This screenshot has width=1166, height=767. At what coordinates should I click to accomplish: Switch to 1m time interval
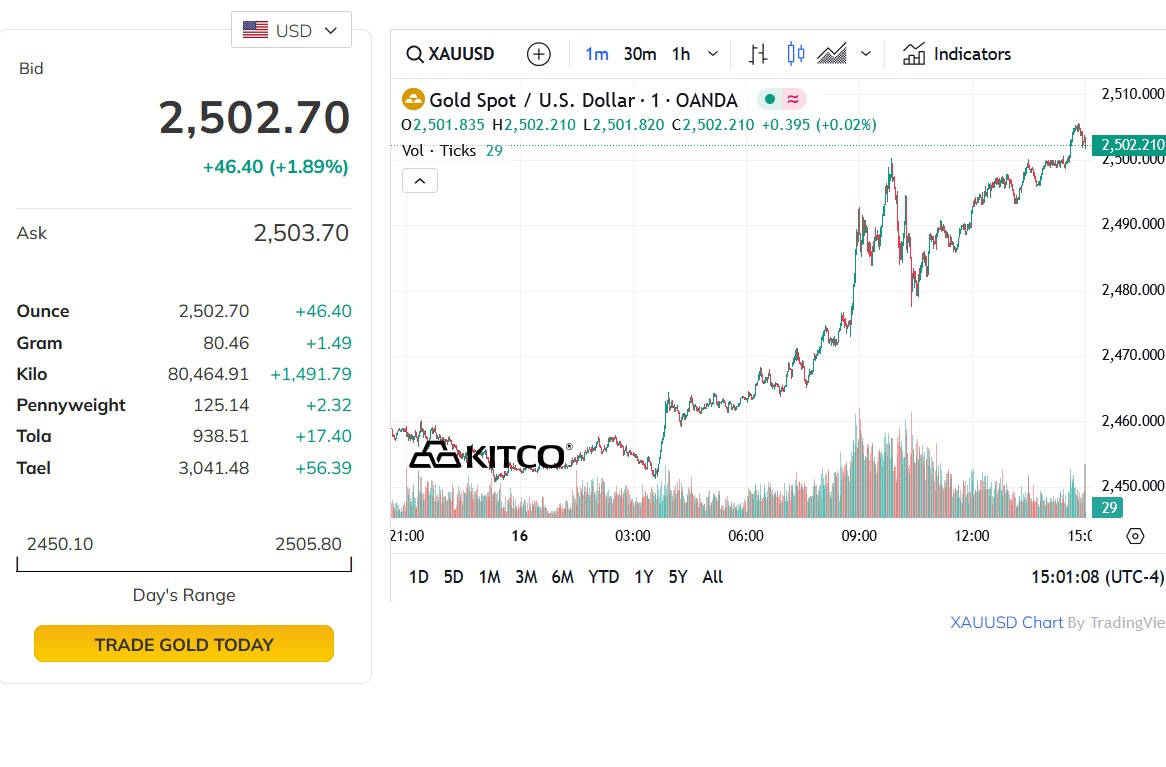point(597,54)
